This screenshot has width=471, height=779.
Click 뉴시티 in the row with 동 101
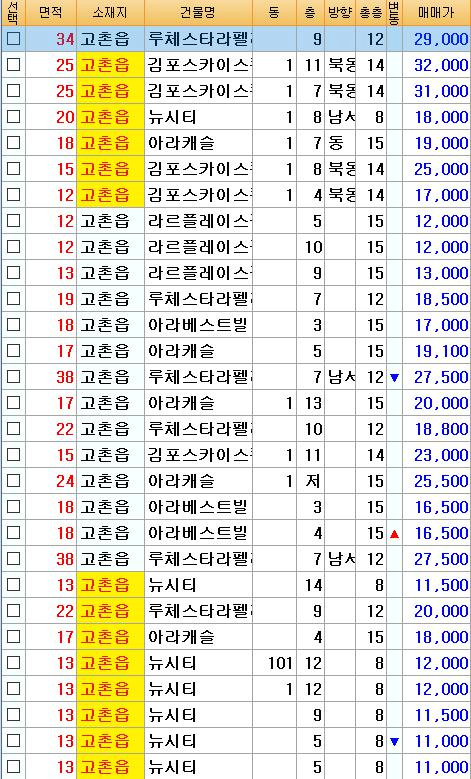click(x=172, y=663)
